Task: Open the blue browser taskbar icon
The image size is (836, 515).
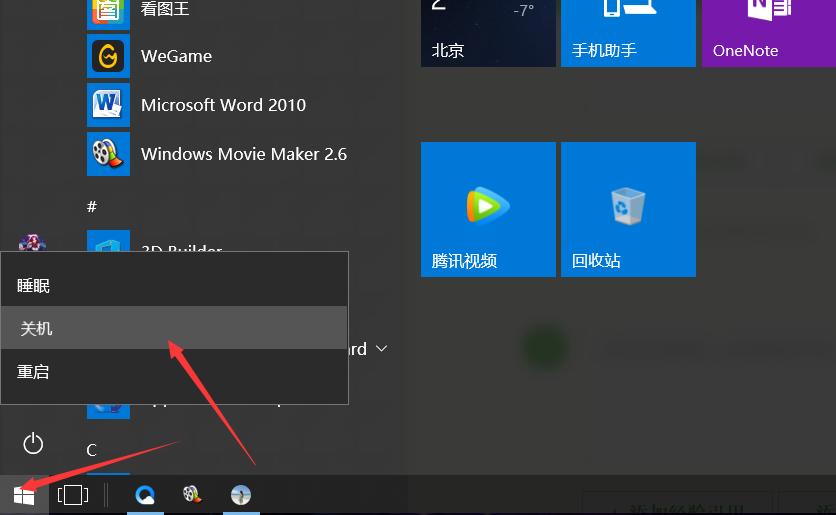Action: 145,495
